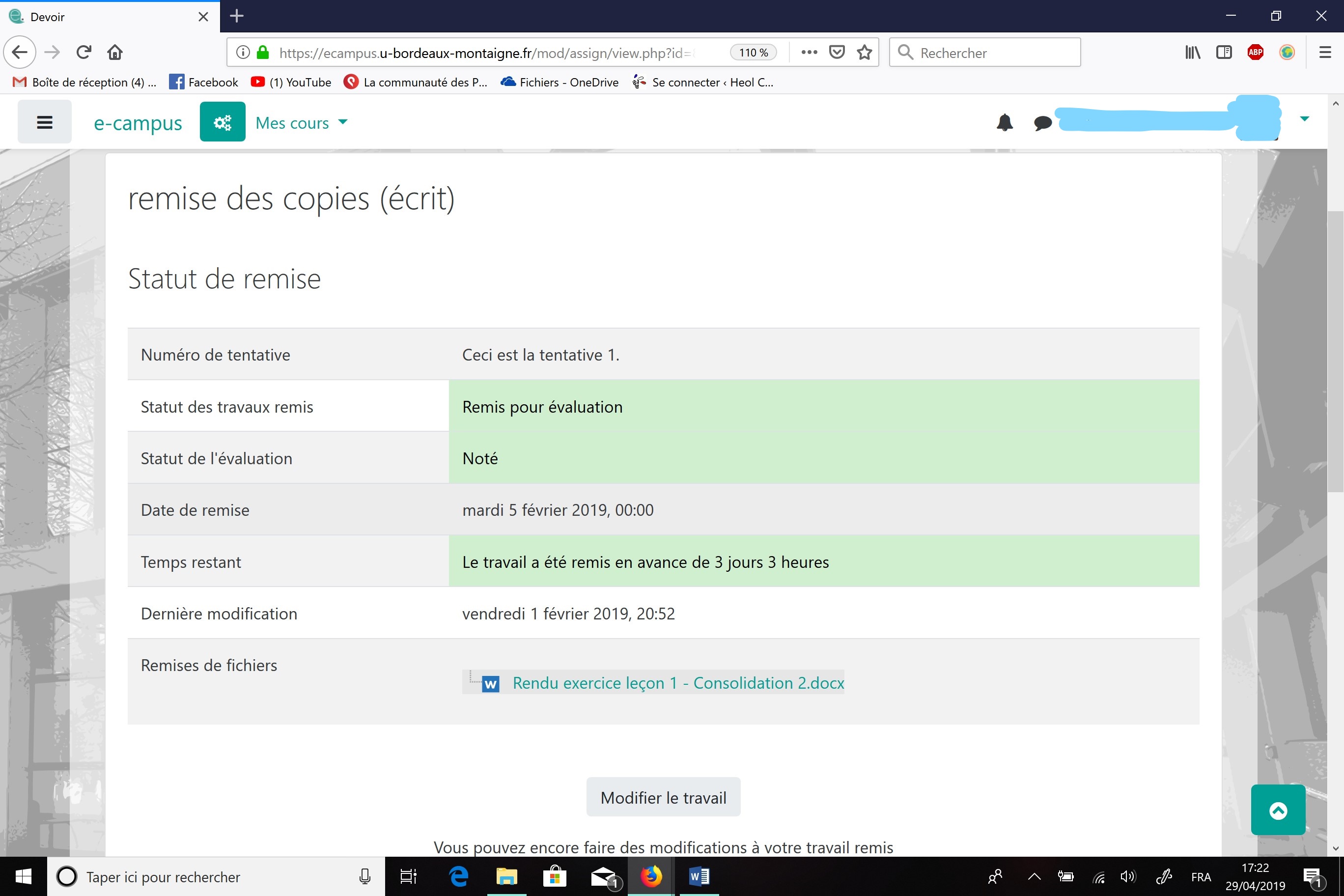Save page to Pocket icon
The width and height of the screenshot is (1344, 896).
tap(837, 53)
